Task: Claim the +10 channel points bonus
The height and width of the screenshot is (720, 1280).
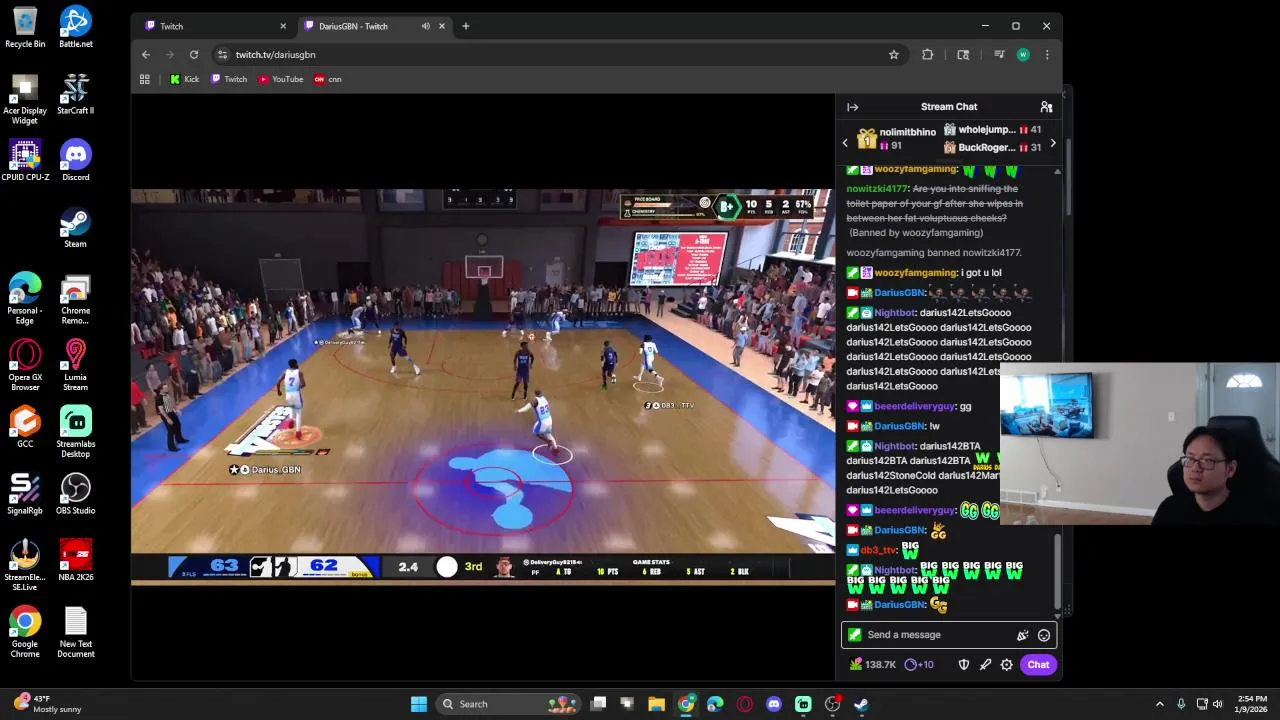Action: click(x=919, y=665)
